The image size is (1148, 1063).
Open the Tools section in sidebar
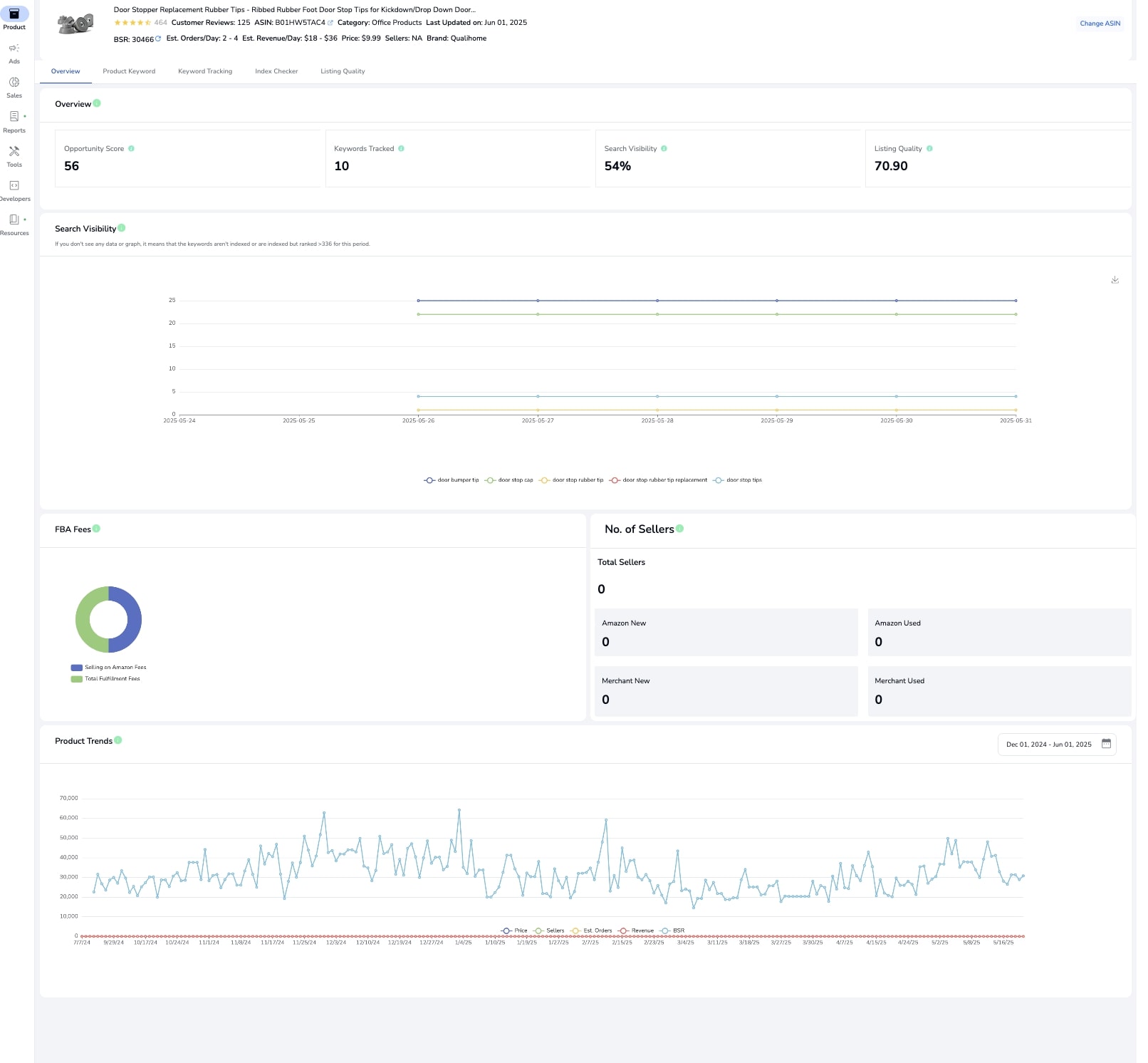coord(14,157)
